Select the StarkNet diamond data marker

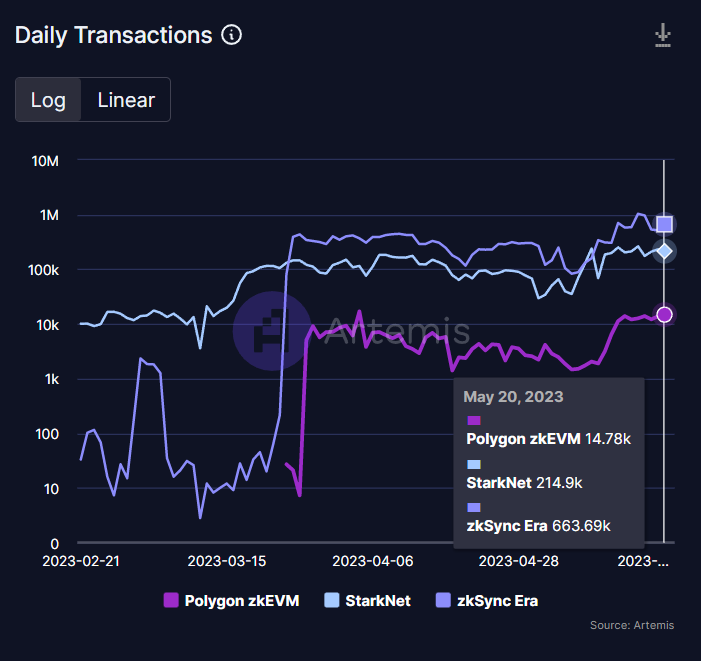point(664,251)
